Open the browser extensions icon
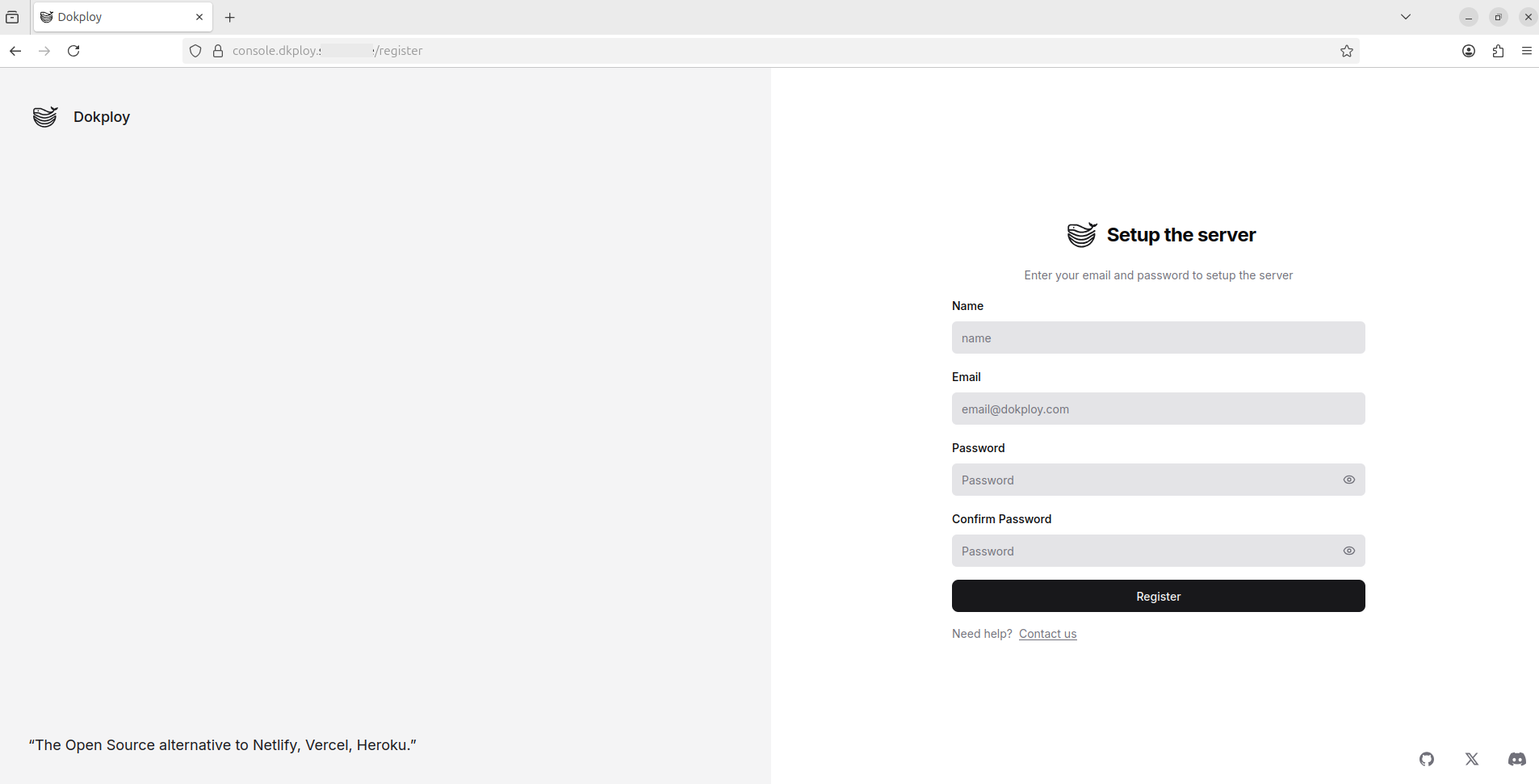This screenshot has height=784, width=1539. 1498,51
